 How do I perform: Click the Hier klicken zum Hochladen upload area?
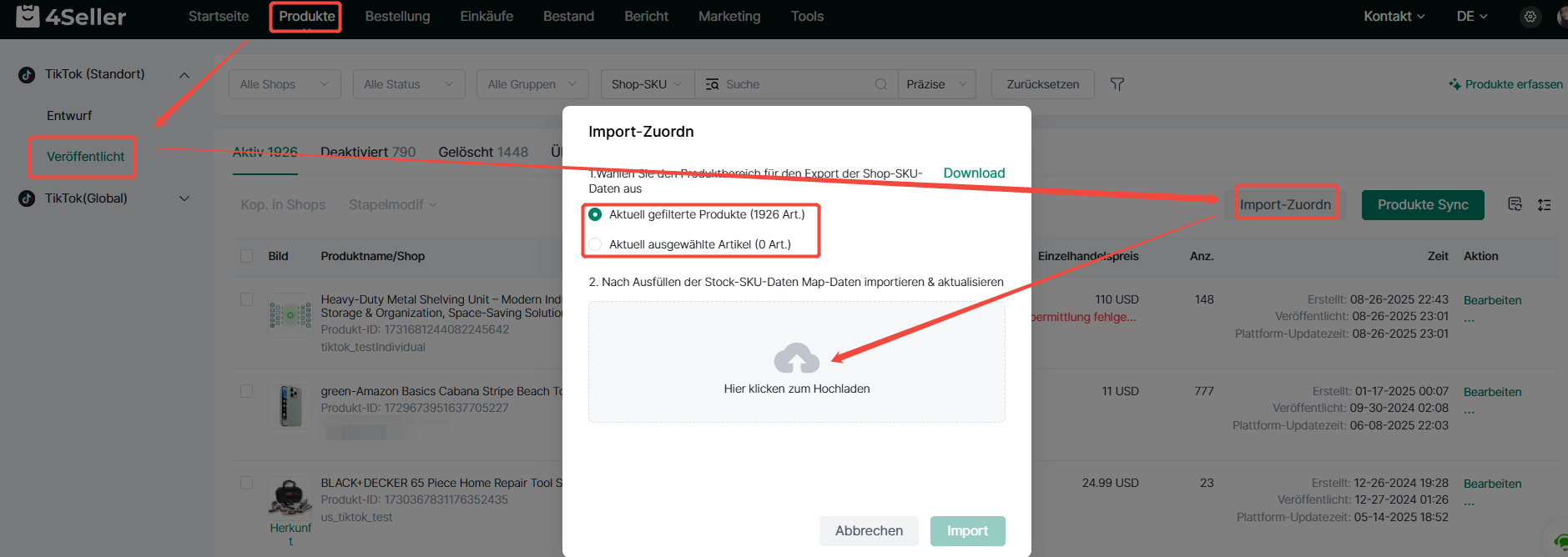point(797,362)
